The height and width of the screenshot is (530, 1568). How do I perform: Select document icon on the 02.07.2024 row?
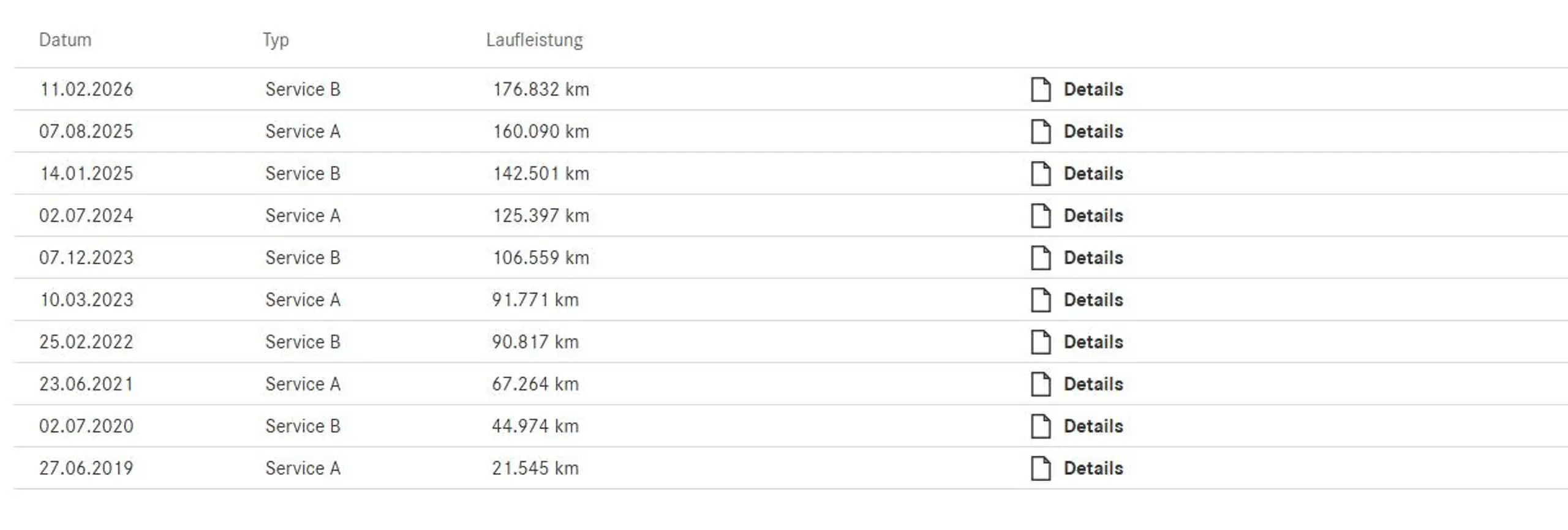coord(1040,216)
